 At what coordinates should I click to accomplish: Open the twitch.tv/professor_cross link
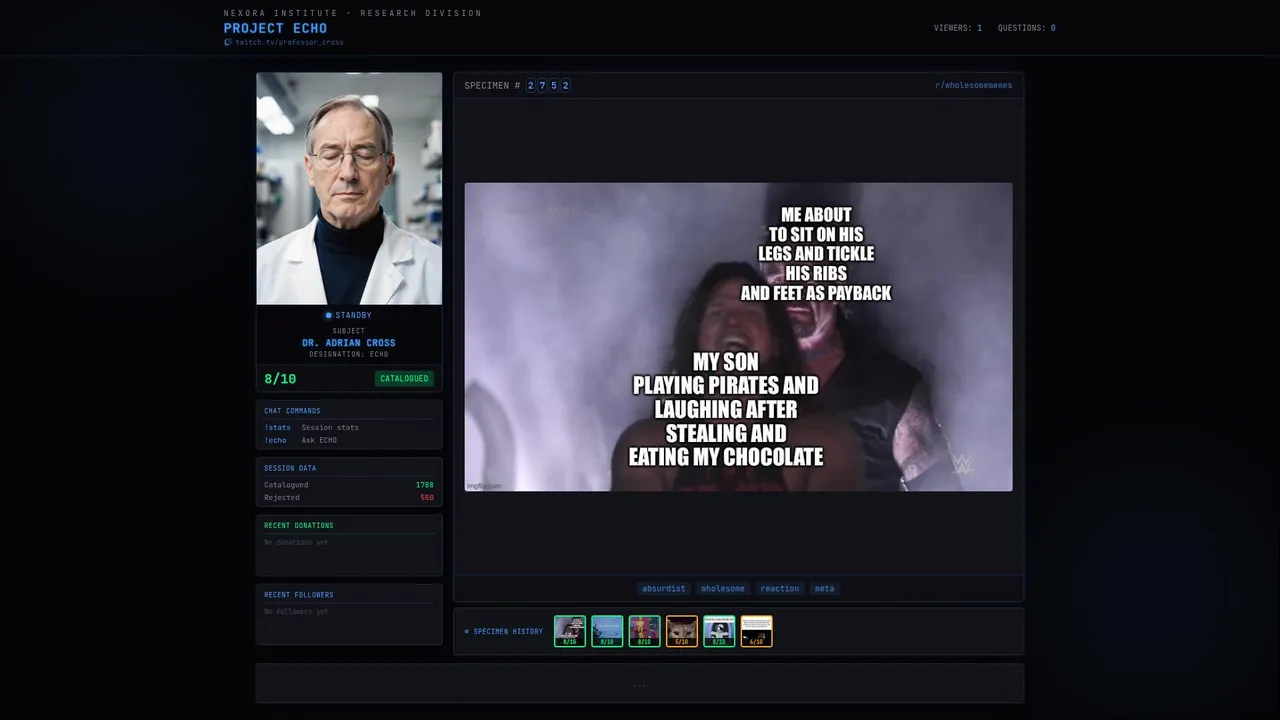[x=289, y=42]
